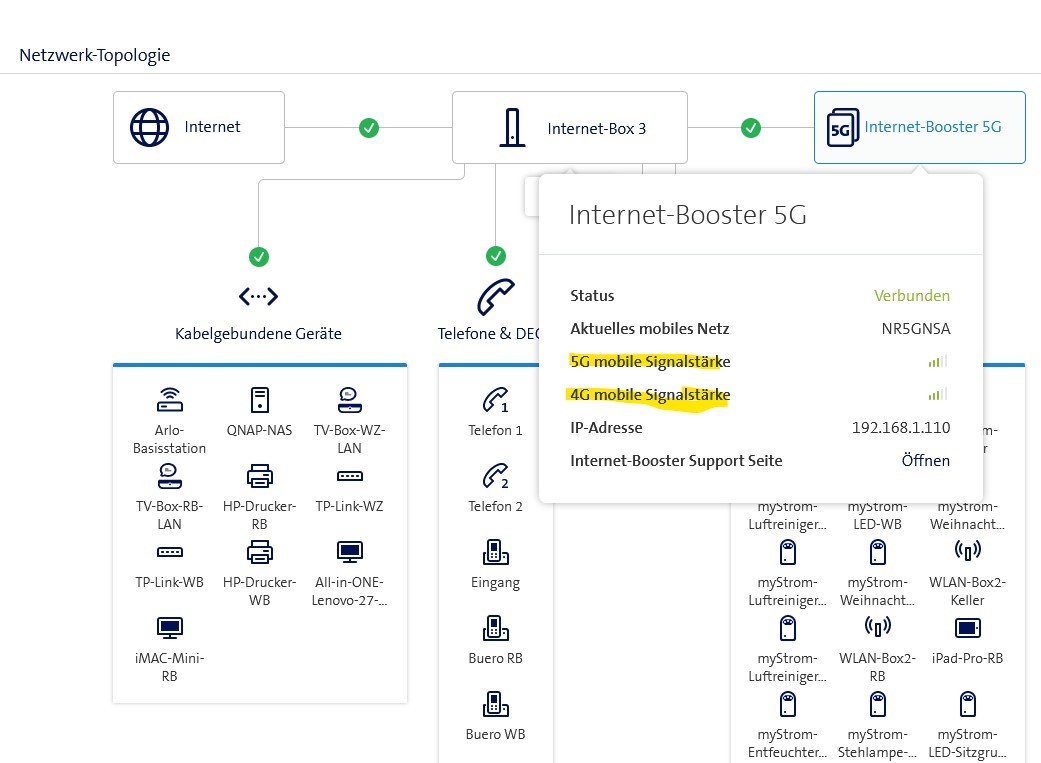1041x763 pixels.
Task: Click the IP-Adresse value 192.168.1.110
Action: 900,428
